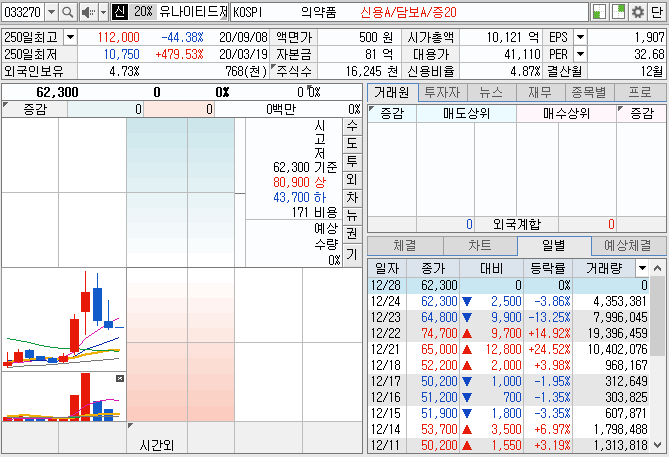Open the 재무 tab
The height and width of the screenshot is (457, 669).
[x=541, y=93]
